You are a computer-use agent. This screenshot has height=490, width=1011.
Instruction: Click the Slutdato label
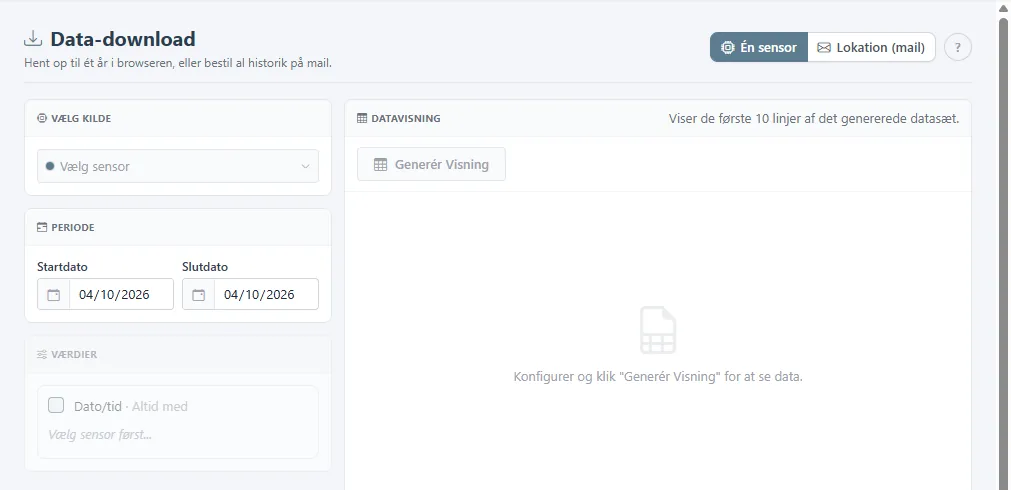coord(205,267)
